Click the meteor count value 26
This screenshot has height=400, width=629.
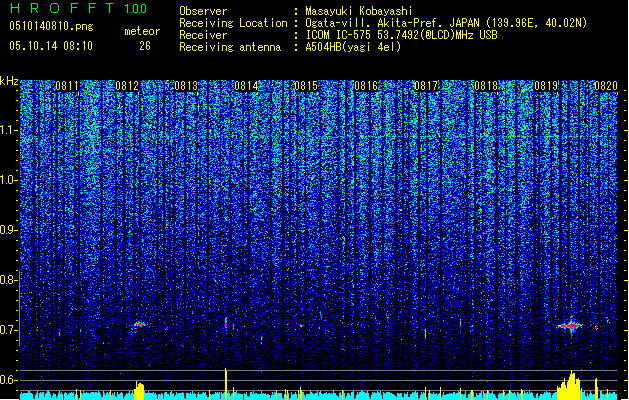[x=145, y=46]
